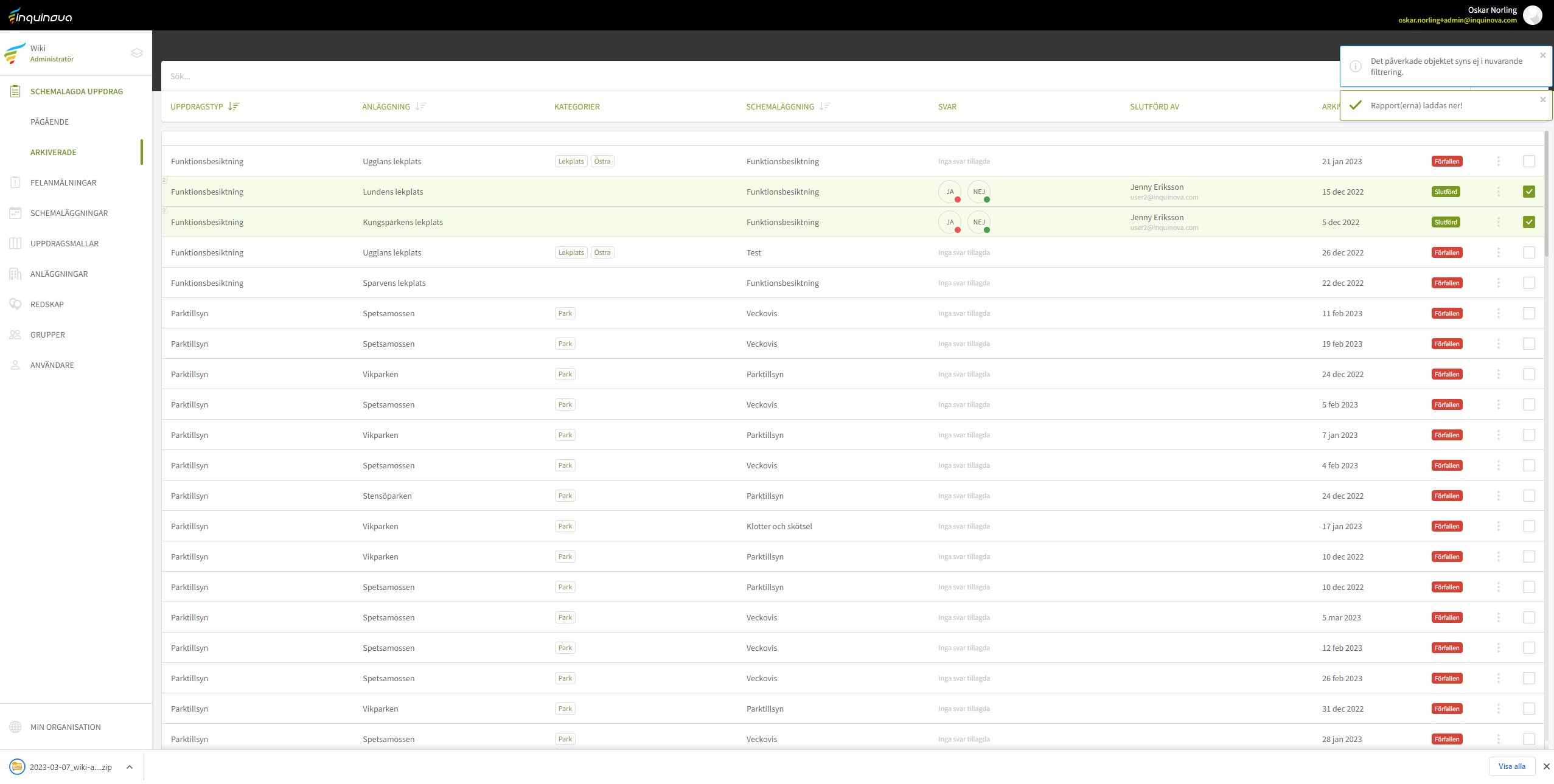The image size is (1554, 784).
Task: Click the layers icon beside Wiki Administratör
Action: 137,53
